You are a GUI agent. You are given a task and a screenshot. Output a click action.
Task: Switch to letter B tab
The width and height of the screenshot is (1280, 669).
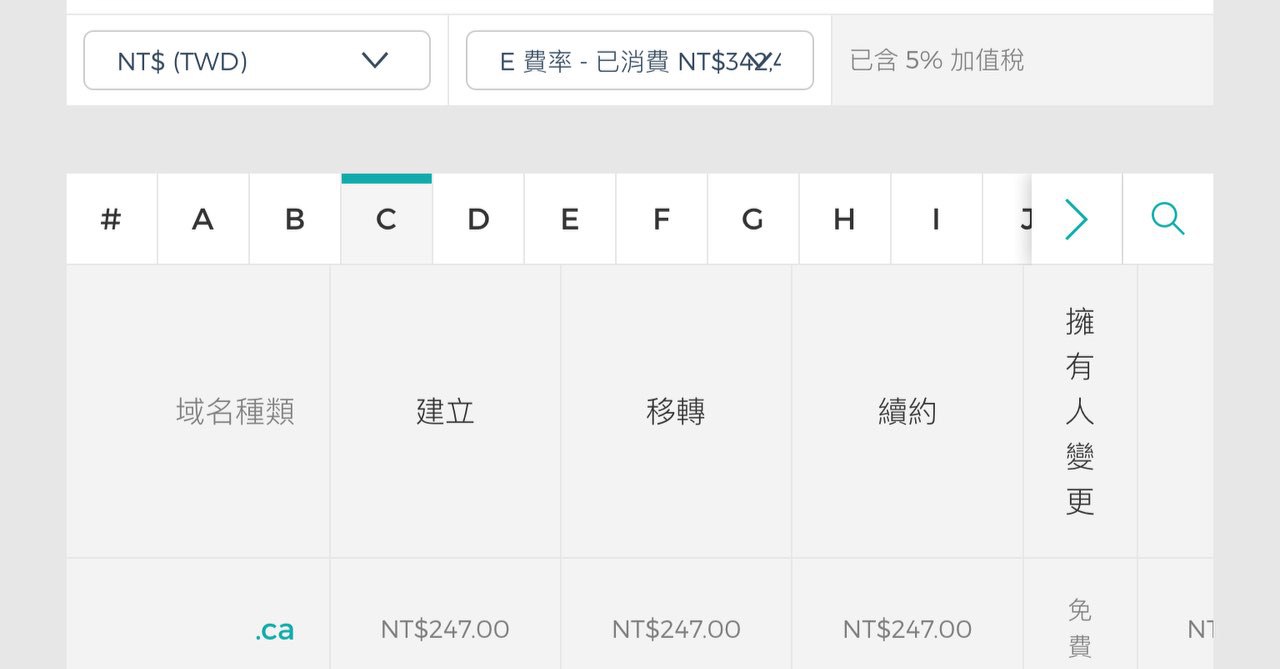coord(295,219)
